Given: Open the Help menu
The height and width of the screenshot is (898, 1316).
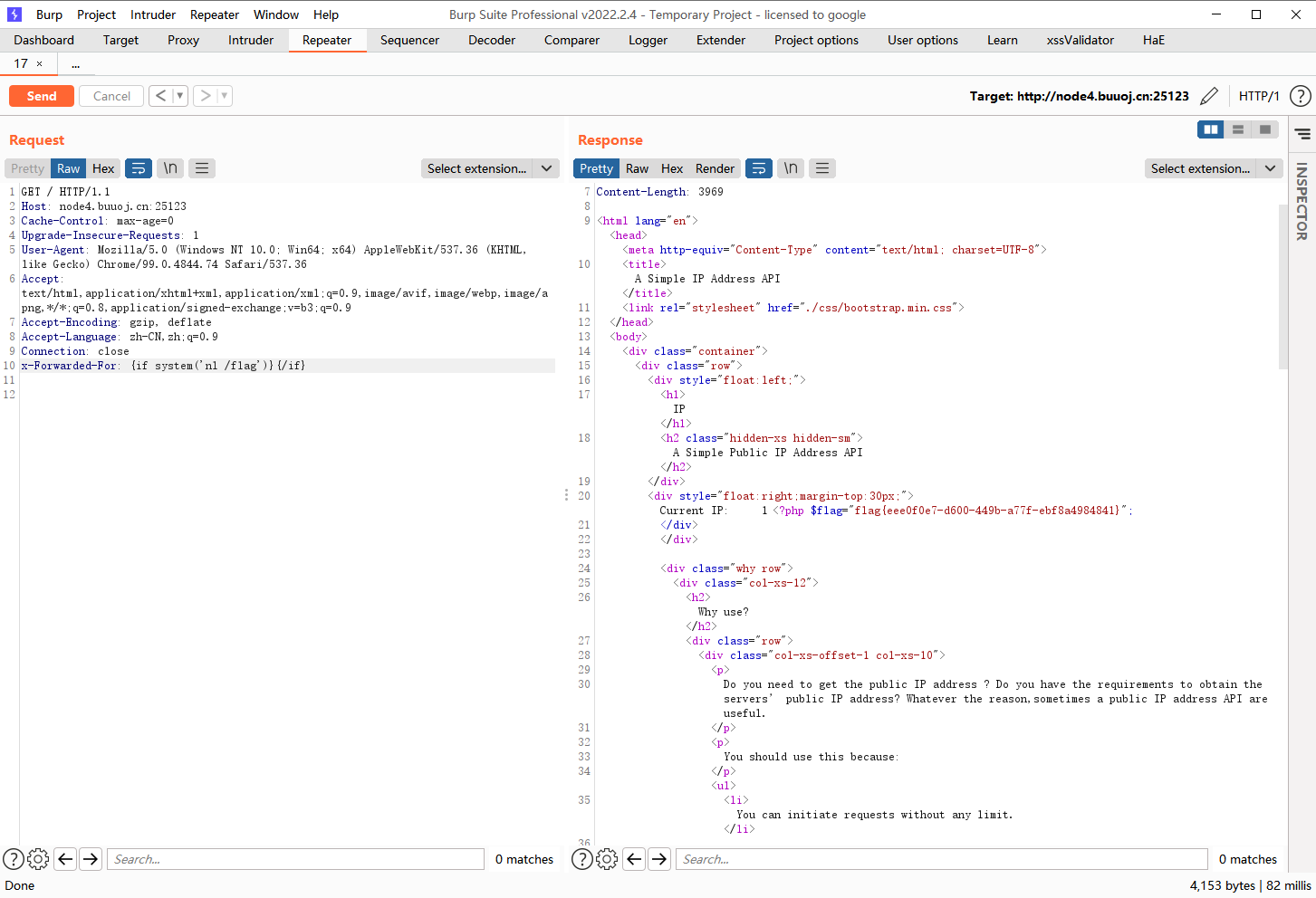Looking at the screenshot, I should (326, 14).
